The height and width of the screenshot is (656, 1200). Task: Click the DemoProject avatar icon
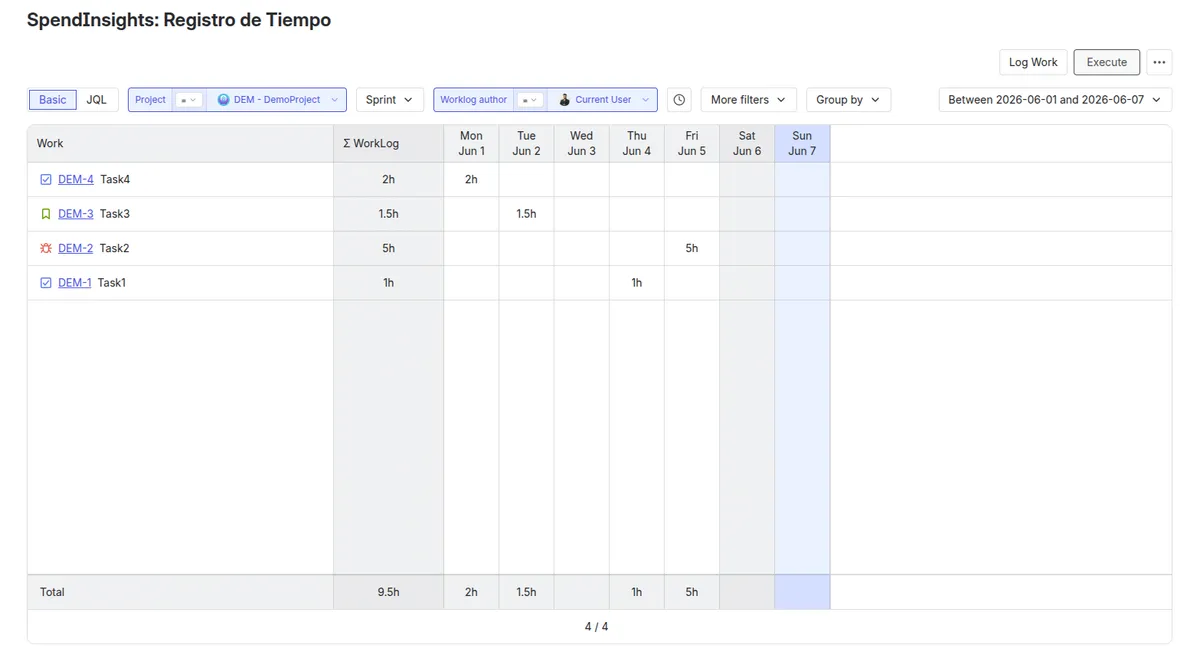click(223, 100)
